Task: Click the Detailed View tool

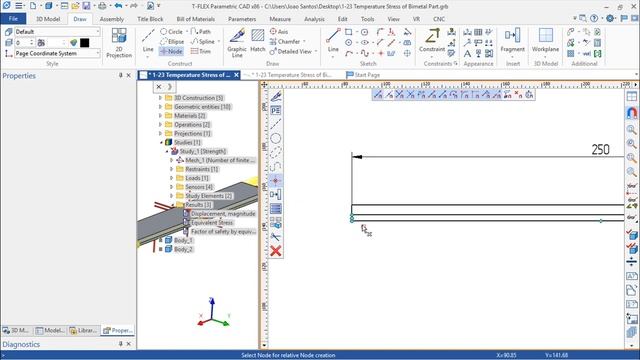Action: tap(291, 51)
